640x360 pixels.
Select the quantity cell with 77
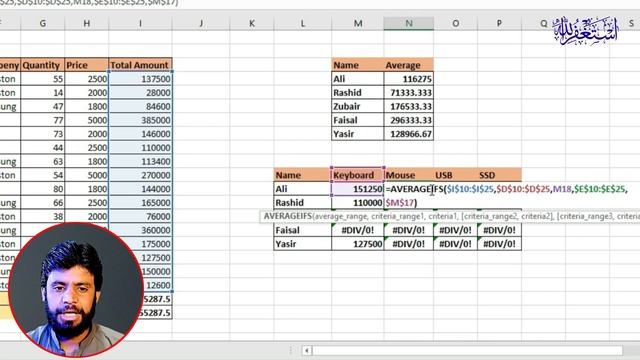tap(42, 120)
